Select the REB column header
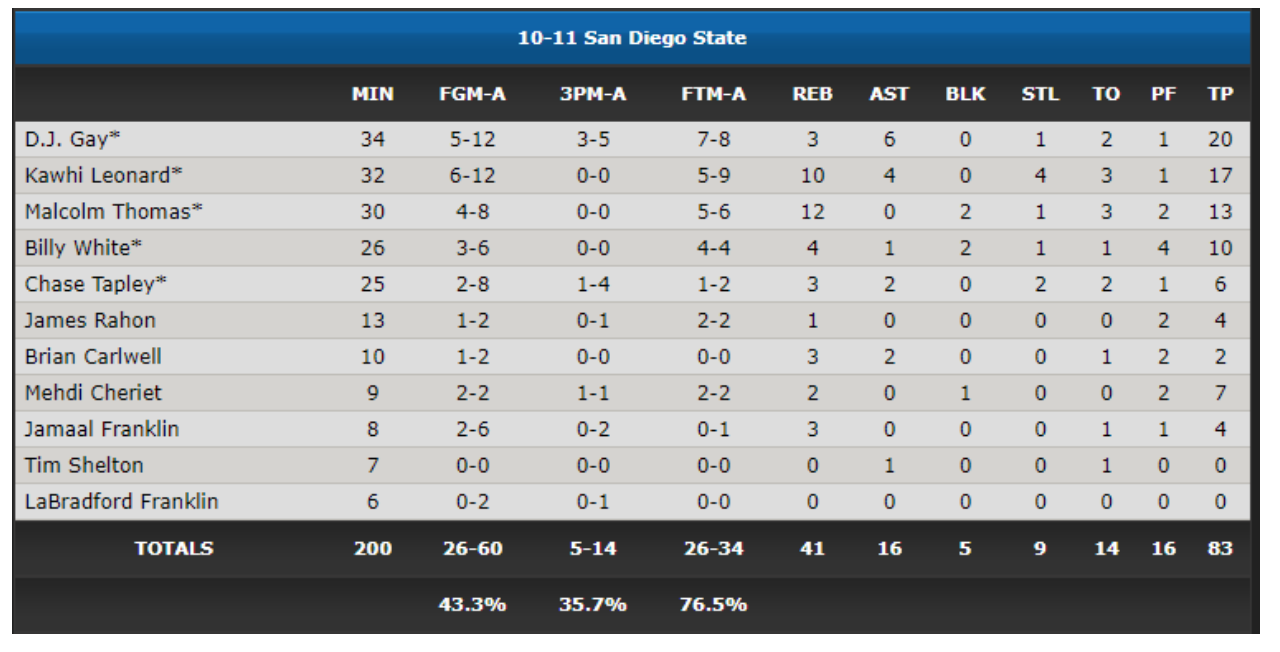The width and height of the screenshot is (1280, 652). (x=812, y=94)
